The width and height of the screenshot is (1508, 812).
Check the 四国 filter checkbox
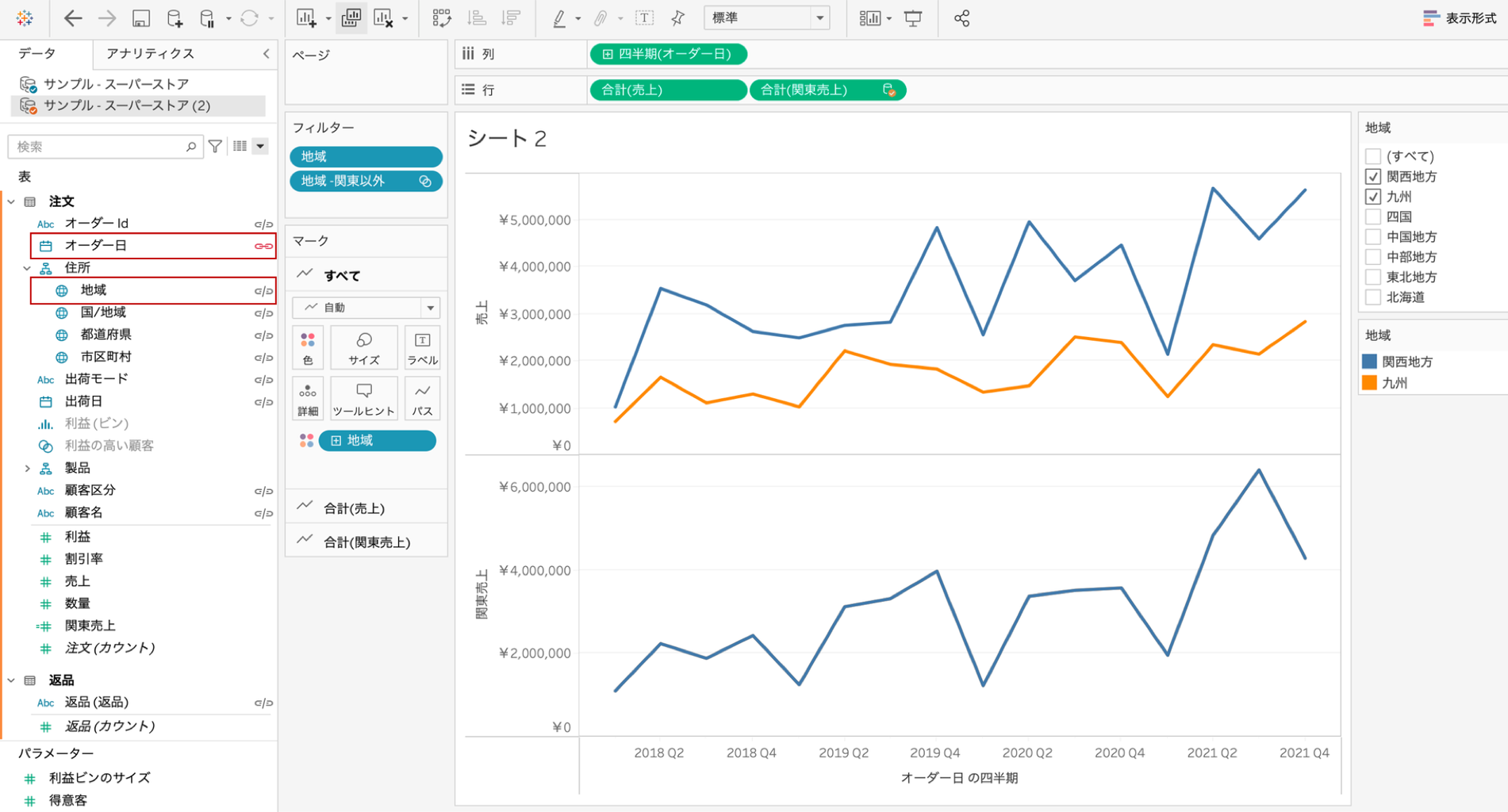(x=1373, y=216)
